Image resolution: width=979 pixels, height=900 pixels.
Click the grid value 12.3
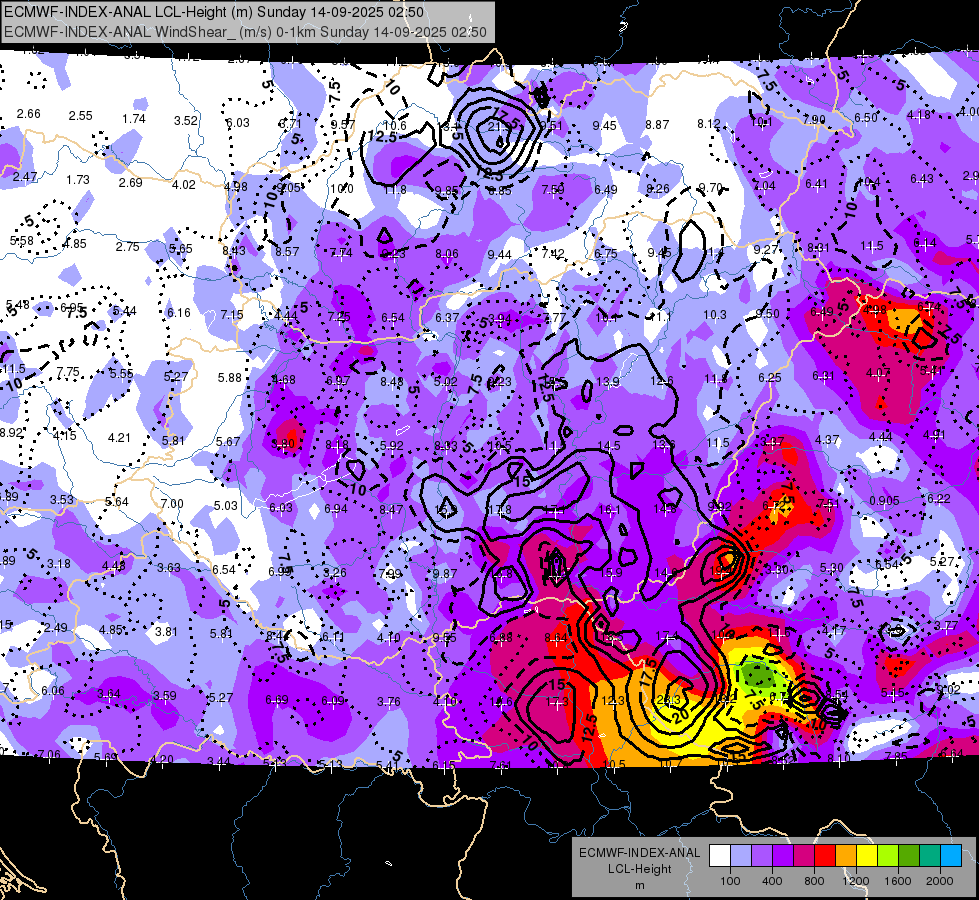612,701
